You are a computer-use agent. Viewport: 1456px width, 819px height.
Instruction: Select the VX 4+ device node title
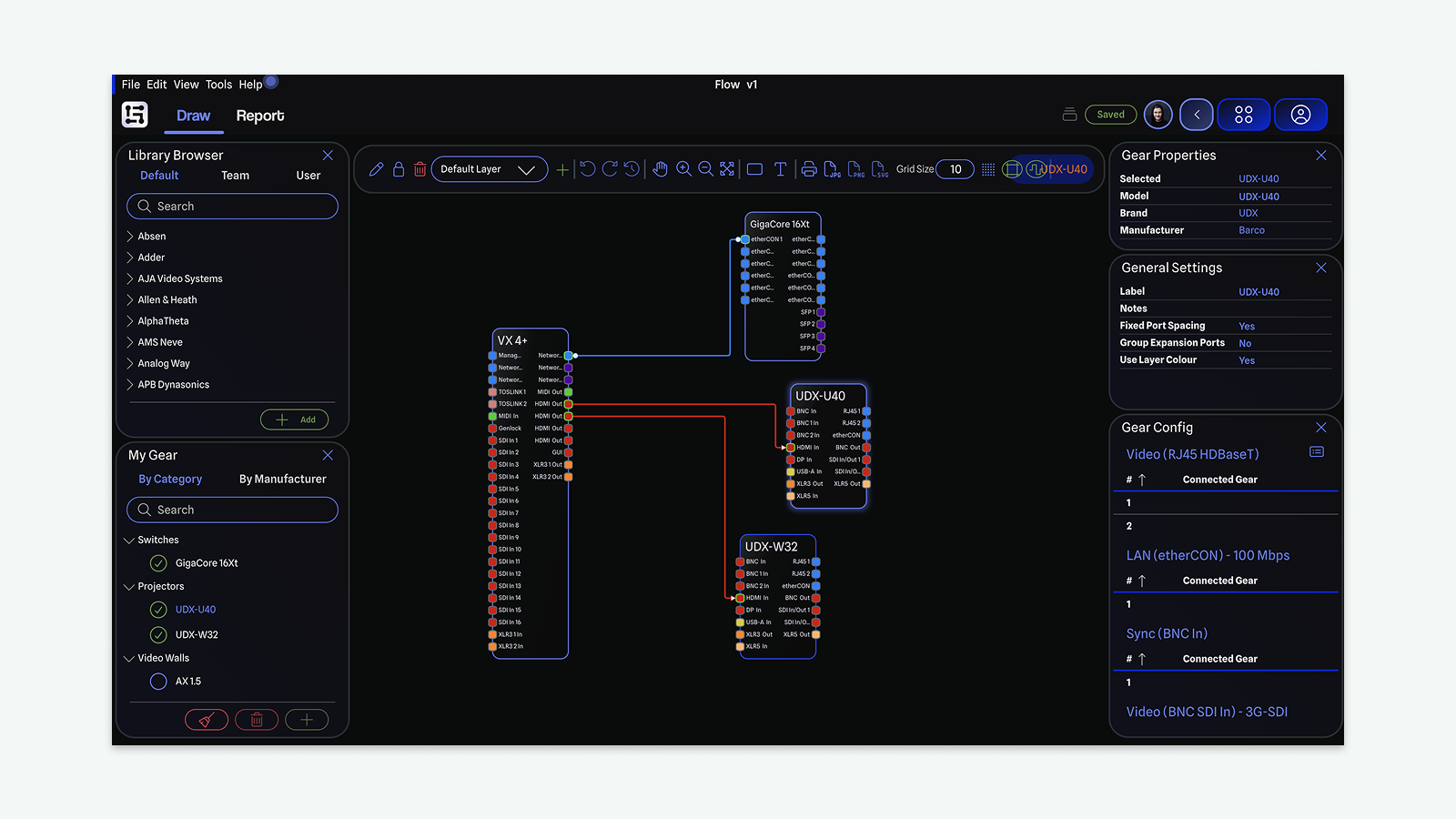click(x=512, y=340)
